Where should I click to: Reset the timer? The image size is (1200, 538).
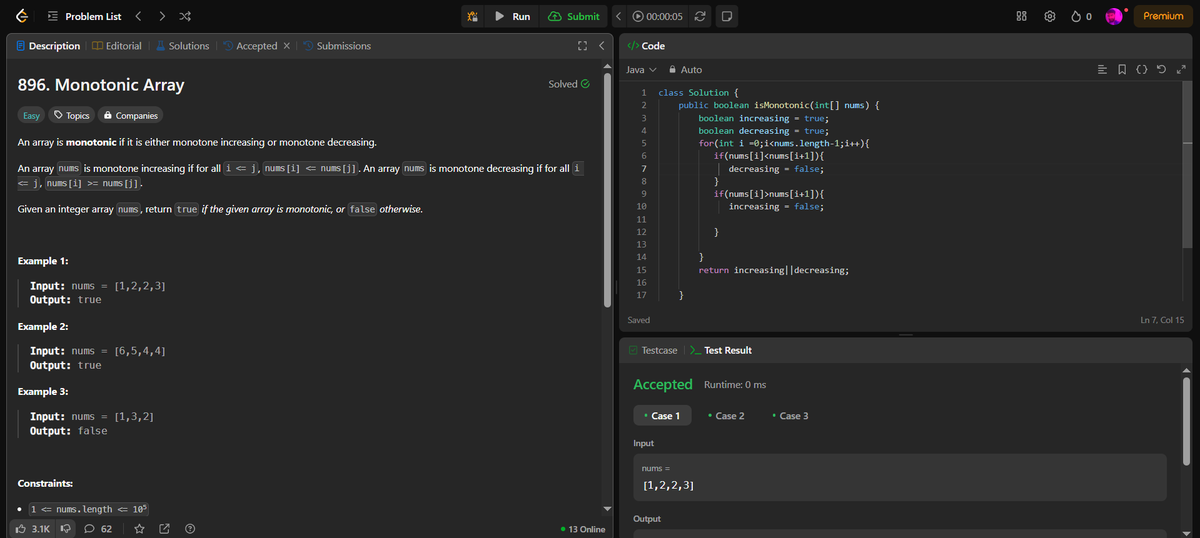click(701, 16)
